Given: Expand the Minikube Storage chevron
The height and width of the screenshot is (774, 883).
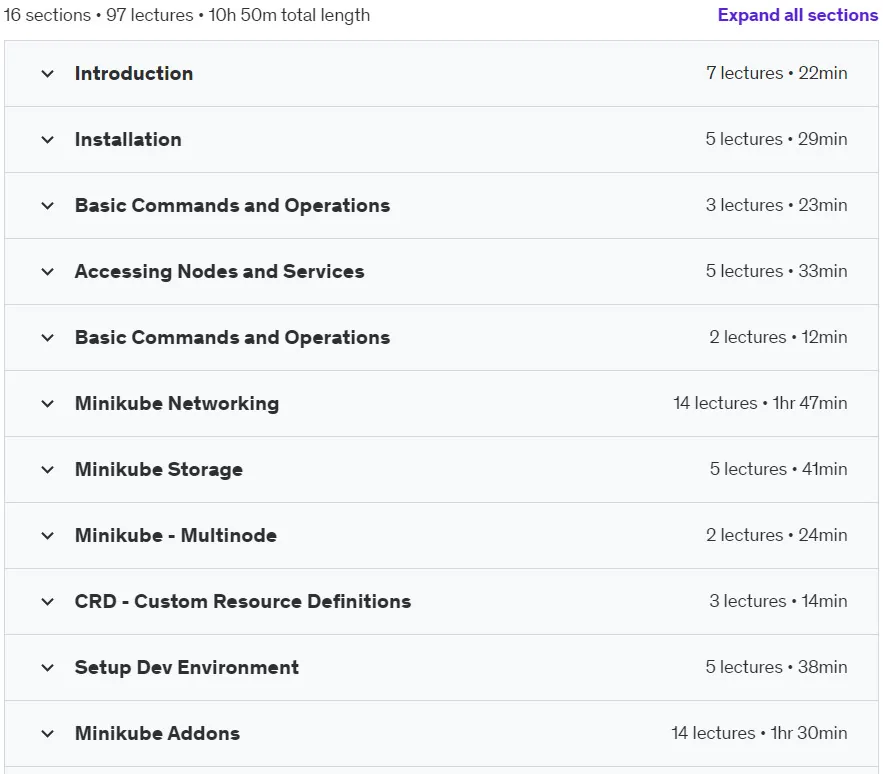Looking at the screenshot, I should click(48, 469).
